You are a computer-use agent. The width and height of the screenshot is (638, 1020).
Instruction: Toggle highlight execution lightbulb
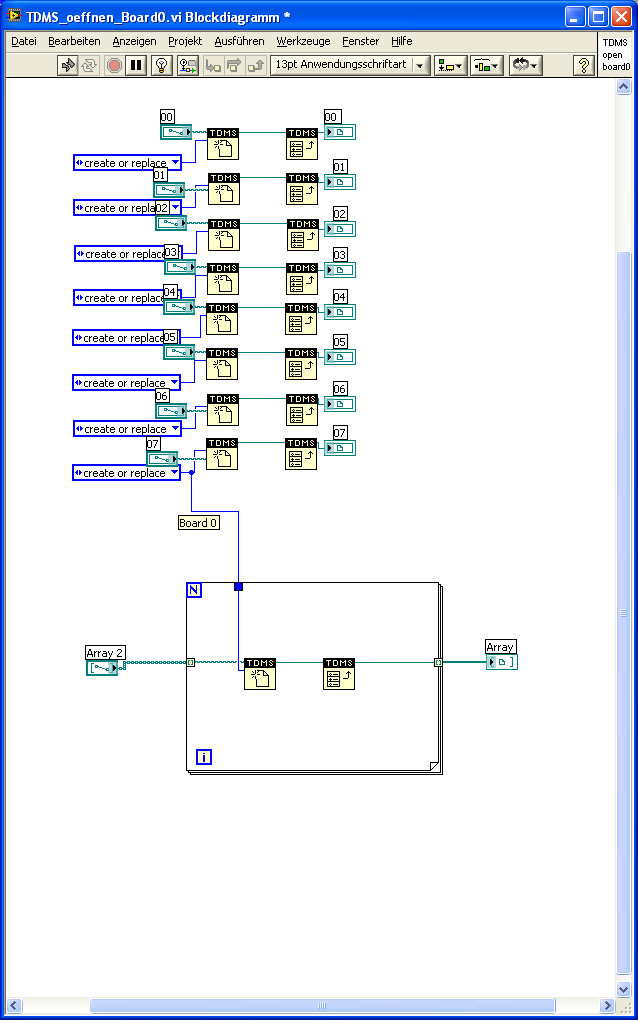coord(161,65)
